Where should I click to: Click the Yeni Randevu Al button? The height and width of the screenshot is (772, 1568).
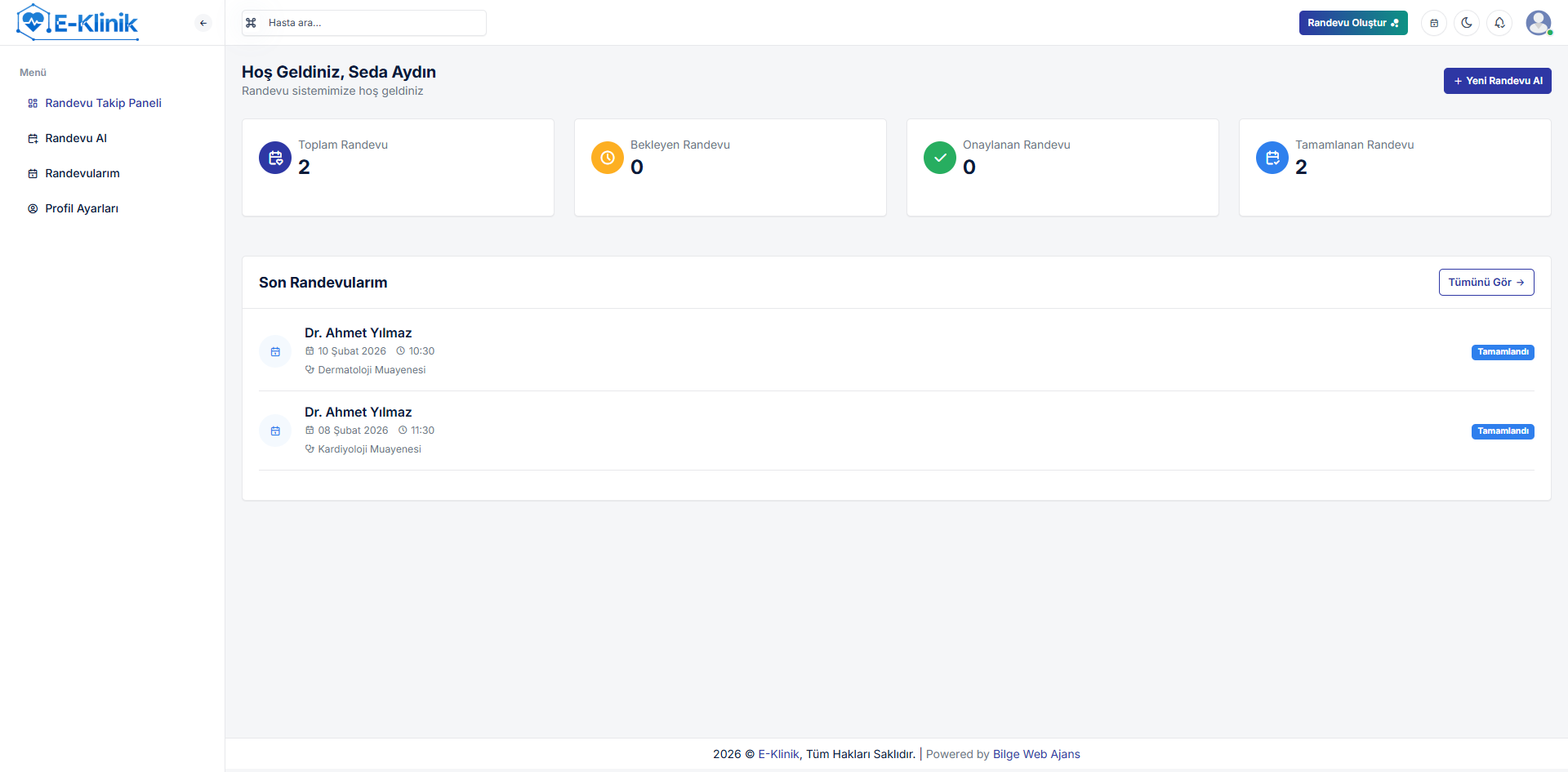1497,81
